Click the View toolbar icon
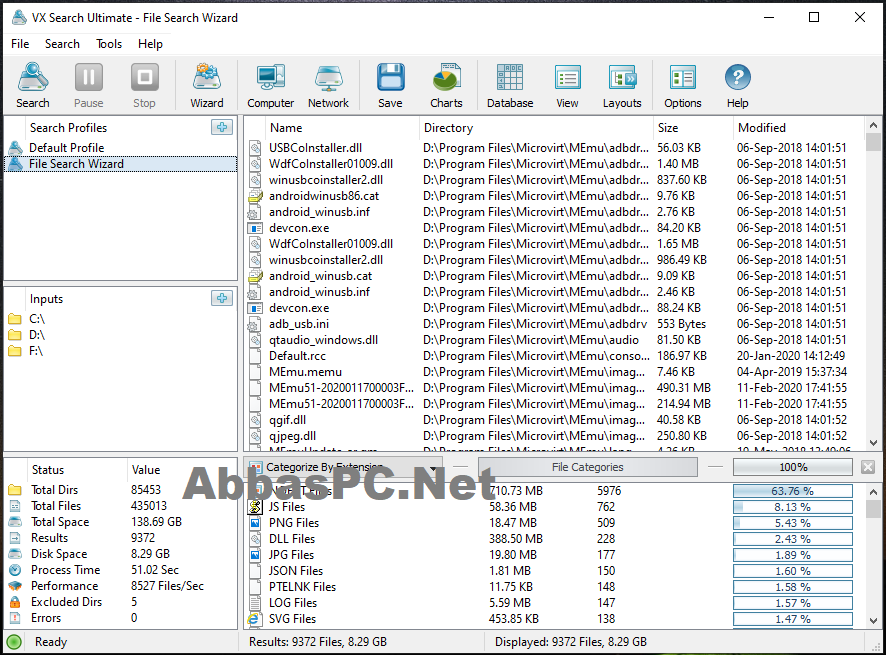Viewport: 886px width, 655px height. 567,85
